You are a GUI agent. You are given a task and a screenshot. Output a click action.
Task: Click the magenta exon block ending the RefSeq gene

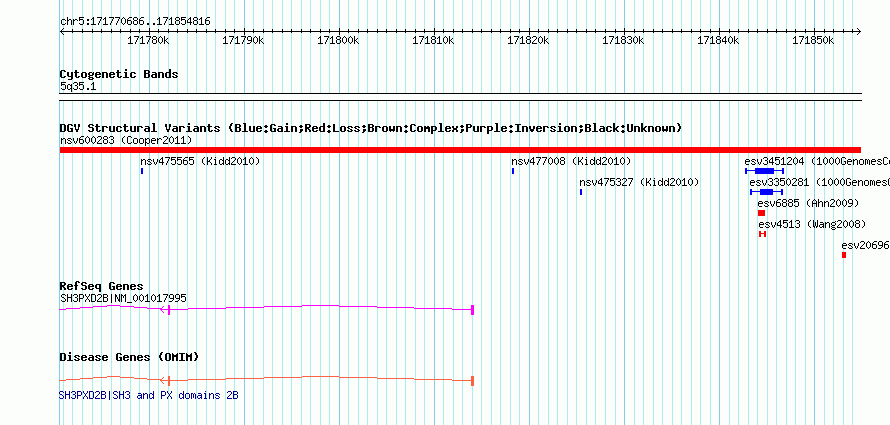(x=473, y=310)
